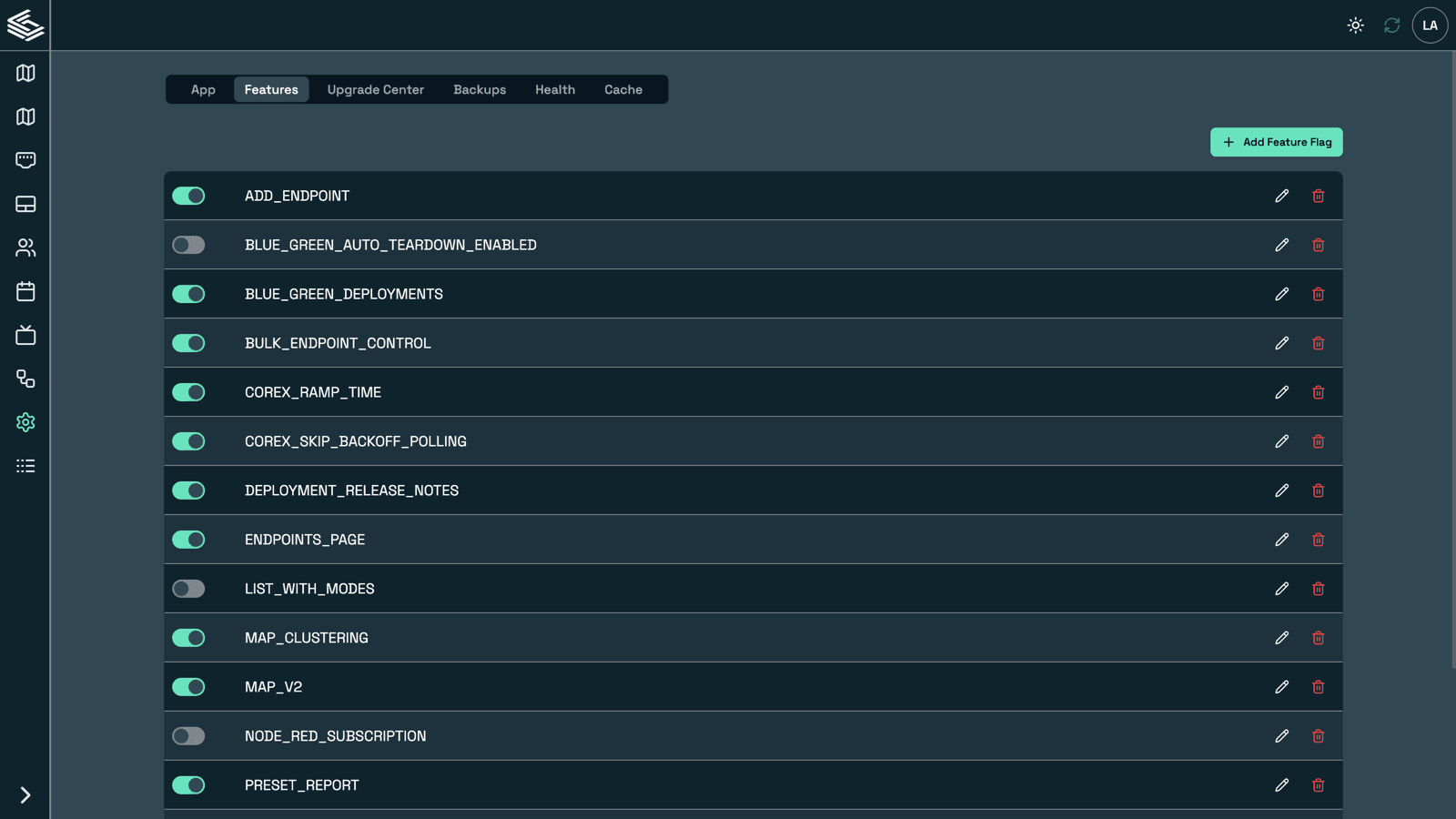Click the refresh icon in top bar
The height and width of the screenshot is (819, 1456).
click(1391, 25)
